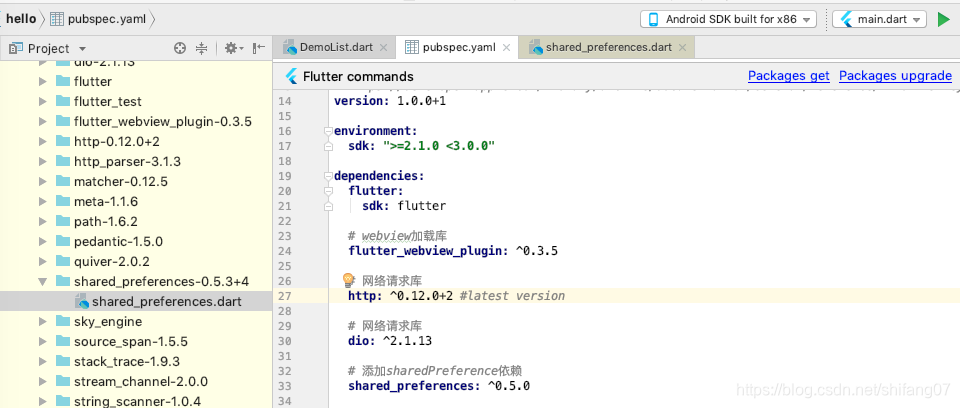The image size is (960, 408).
Task: Collapse the shared_preferences-0.5.3+4 folder
Action: click(42, 281)
